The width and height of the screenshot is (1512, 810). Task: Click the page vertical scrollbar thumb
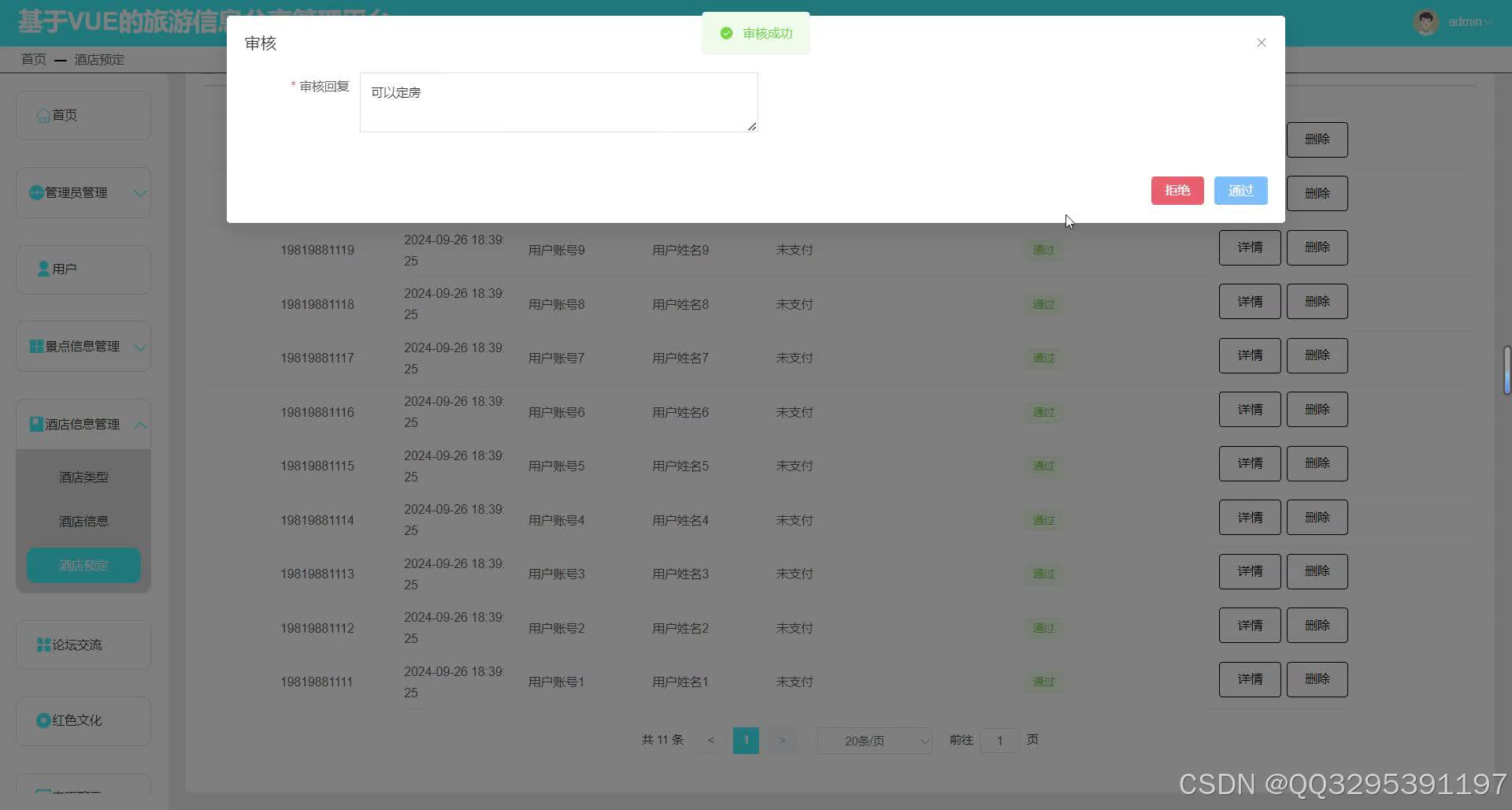[1506, 370]
